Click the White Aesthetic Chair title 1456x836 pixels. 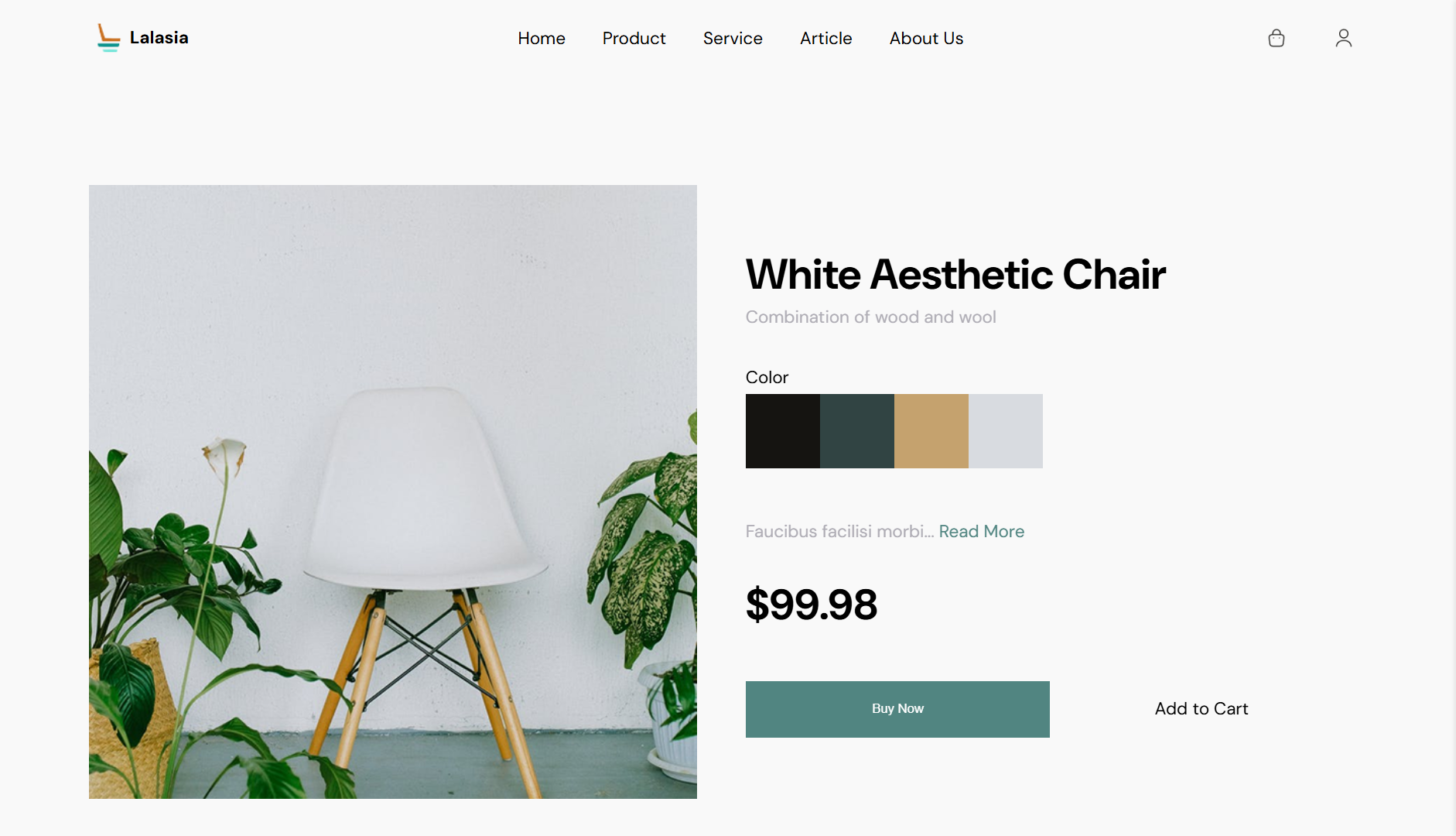(955, 275)
